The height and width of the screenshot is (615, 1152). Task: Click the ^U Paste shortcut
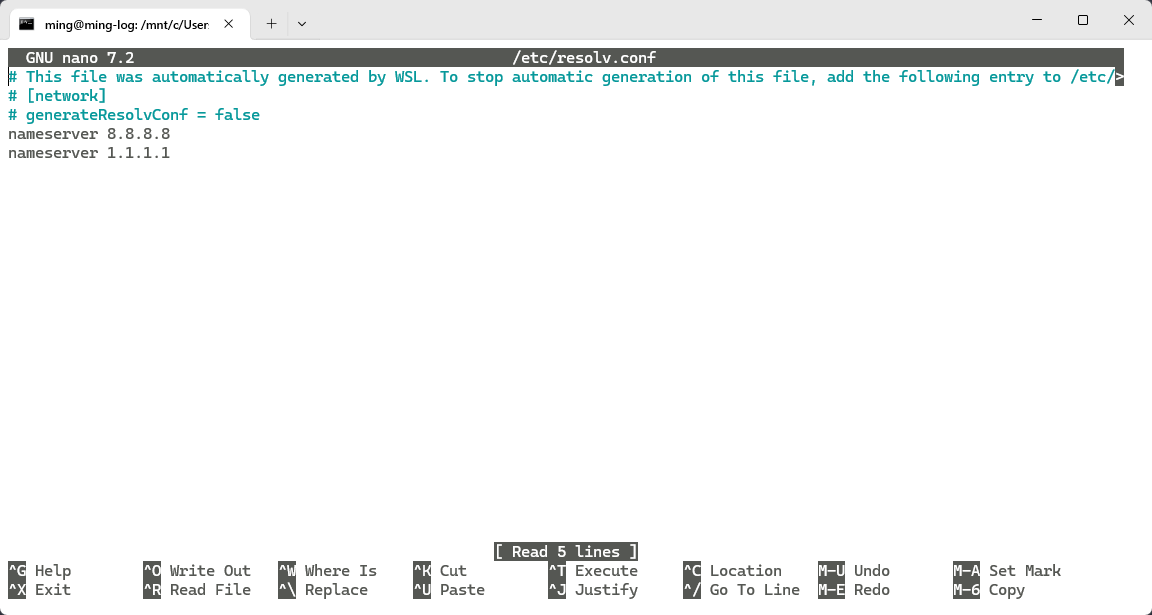(x=449, y=590)
